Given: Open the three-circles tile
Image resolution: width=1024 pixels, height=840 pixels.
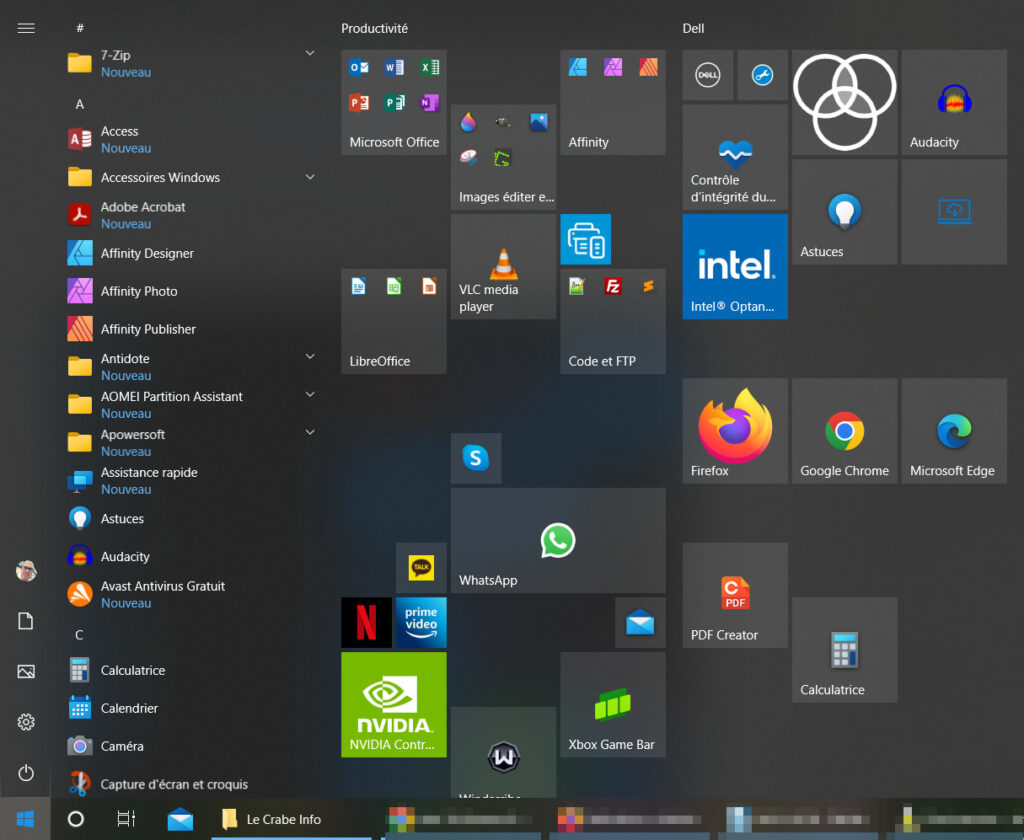Looking at the screenshot, I should click(x=844, y=103).
